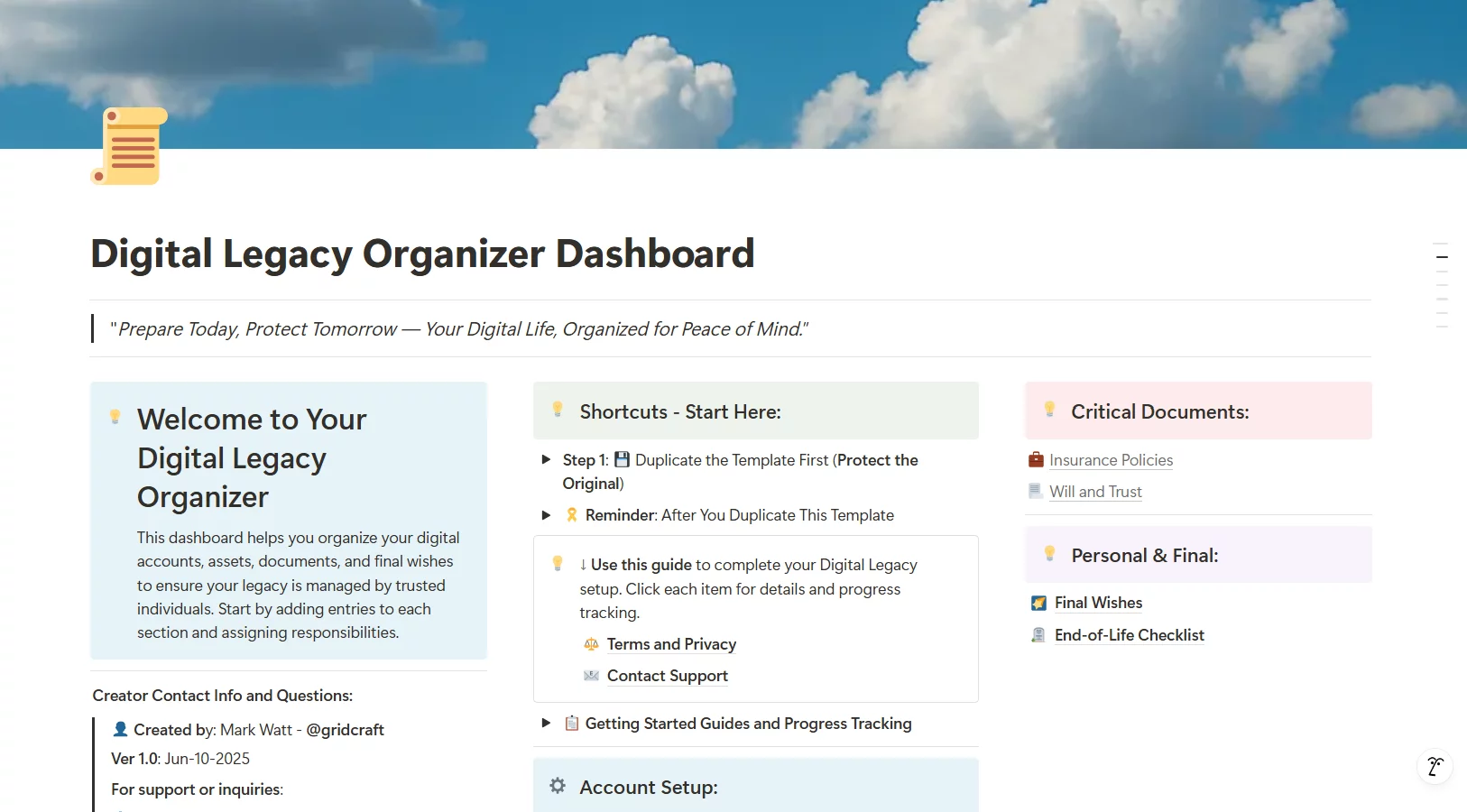Open the Final Wishes page
The image size is (1467, 812).
pos(1097,603)
